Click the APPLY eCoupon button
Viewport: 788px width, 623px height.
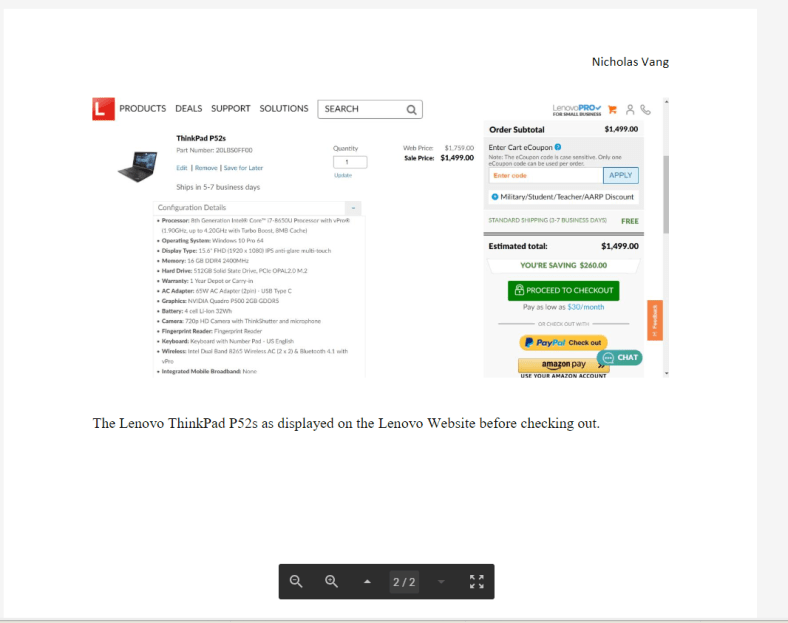click(621, 175)
